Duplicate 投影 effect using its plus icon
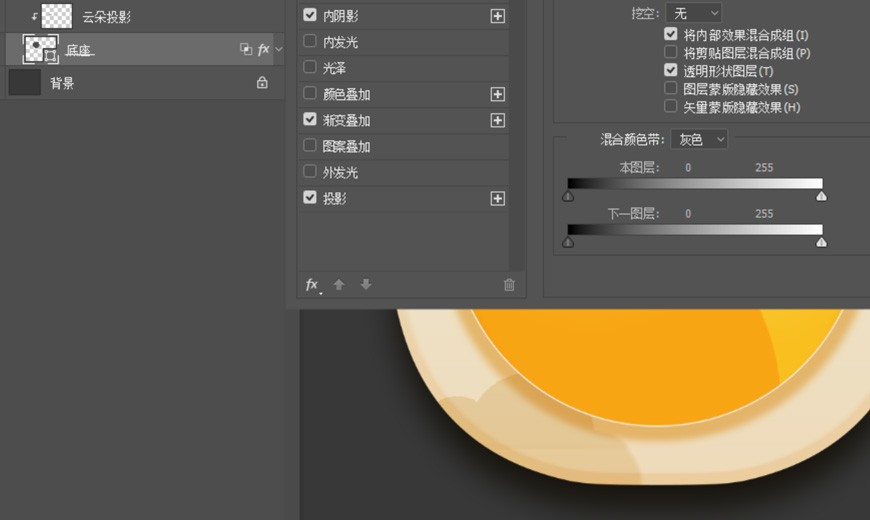 click(x=497, y=198)
